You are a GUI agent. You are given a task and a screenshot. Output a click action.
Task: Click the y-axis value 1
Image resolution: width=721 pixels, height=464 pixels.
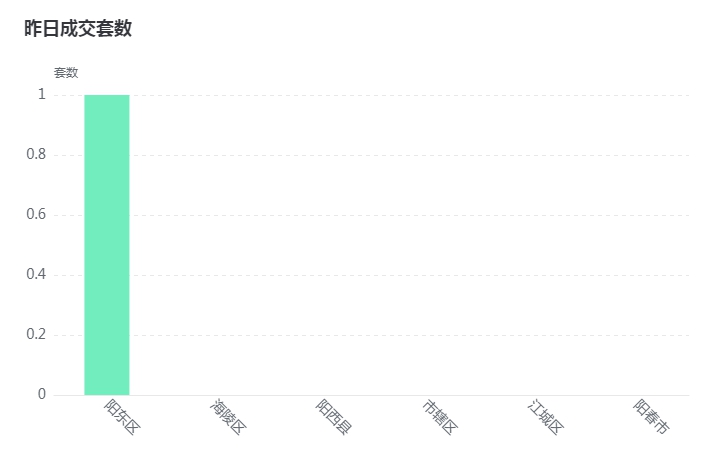(42, 94)
